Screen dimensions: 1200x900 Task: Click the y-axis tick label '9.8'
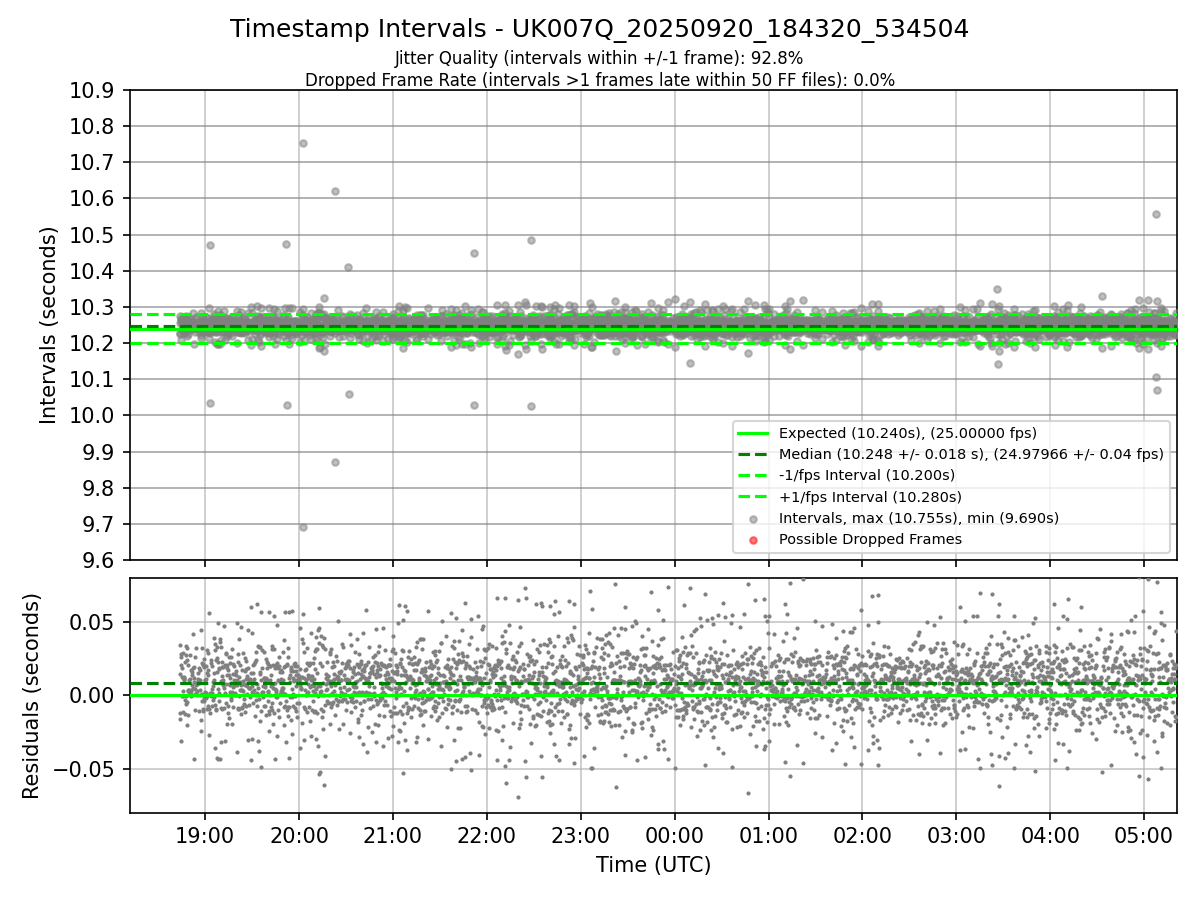[97, 488]
